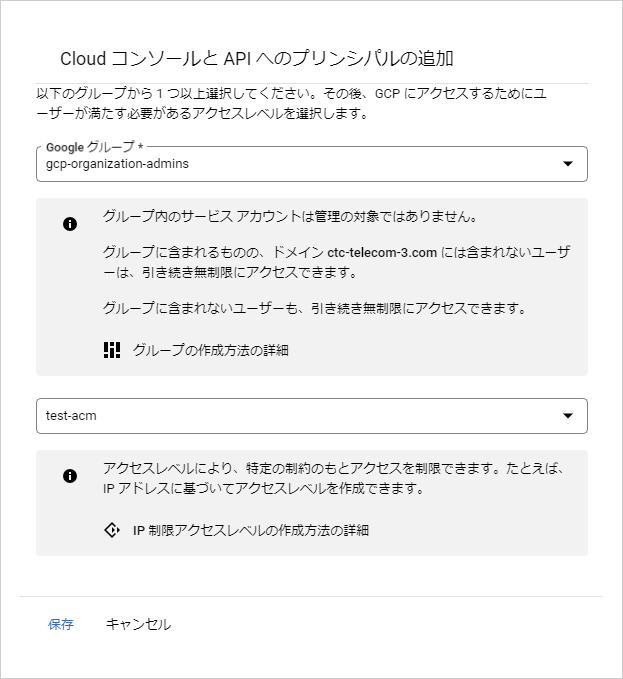Click the diamond icon by IP 制限アクセスレベル
The height and width of the screenshot is (679, 623).
(x=112, y=530)
